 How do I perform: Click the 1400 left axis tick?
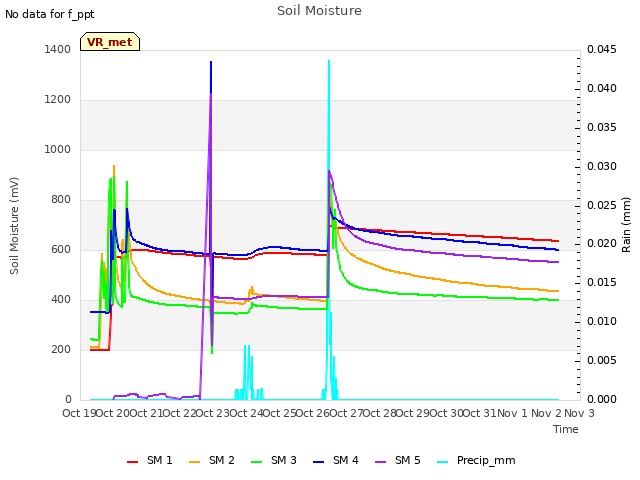58,49
